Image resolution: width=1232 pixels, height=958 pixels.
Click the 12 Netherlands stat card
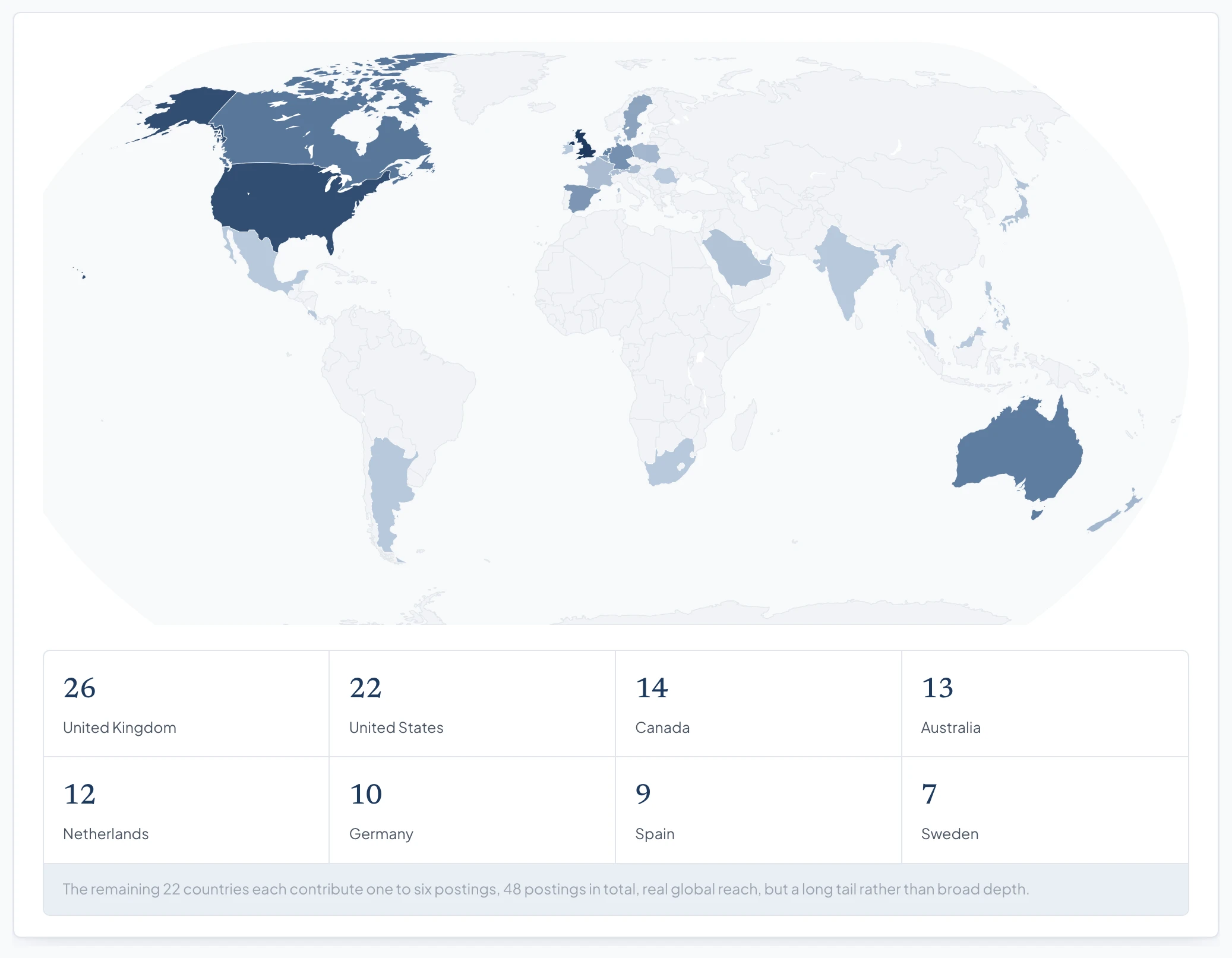point(187,810)
